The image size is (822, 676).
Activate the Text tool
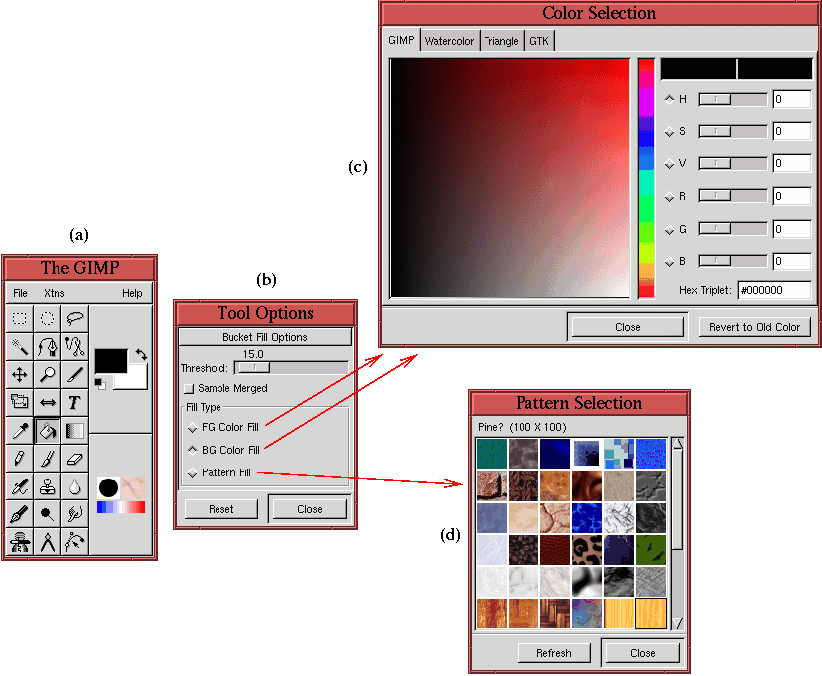(x=75, y=403)
